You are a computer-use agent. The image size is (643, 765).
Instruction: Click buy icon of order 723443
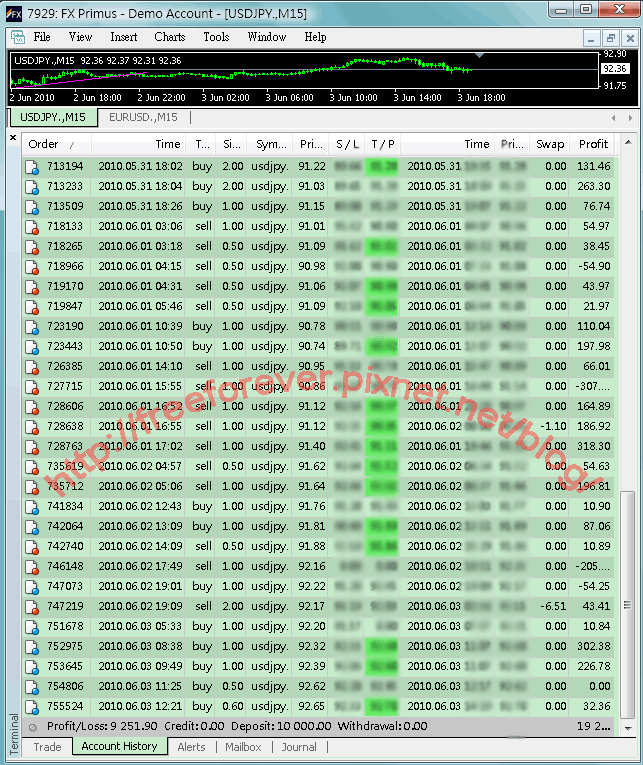pyautogui.click(x=32, y=347)
